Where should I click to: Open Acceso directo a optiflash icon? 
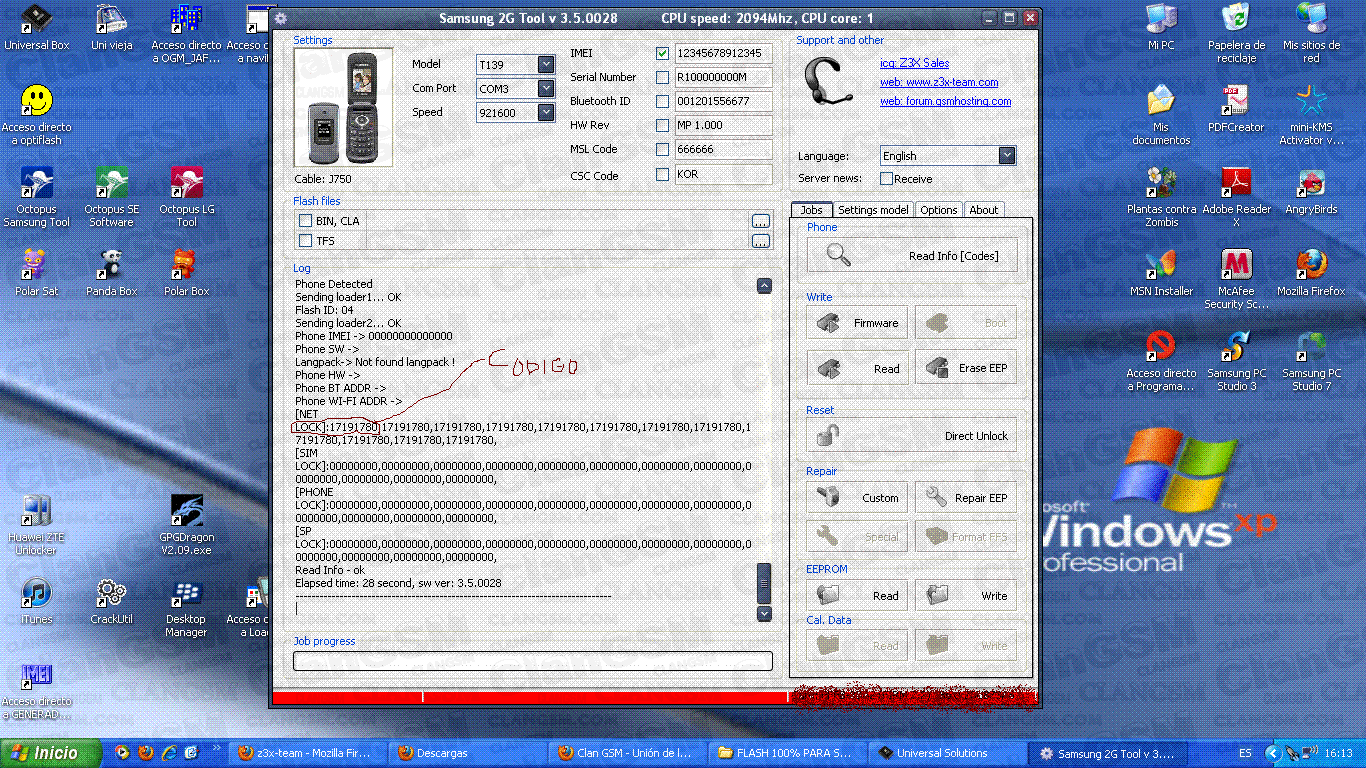tap(37, 115)
